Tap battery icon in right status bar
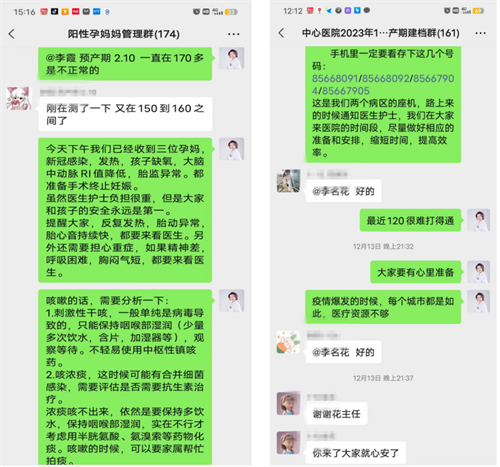The height and width of the screenshot is (467, 500). pyautogui.click(x=478, y=11)
